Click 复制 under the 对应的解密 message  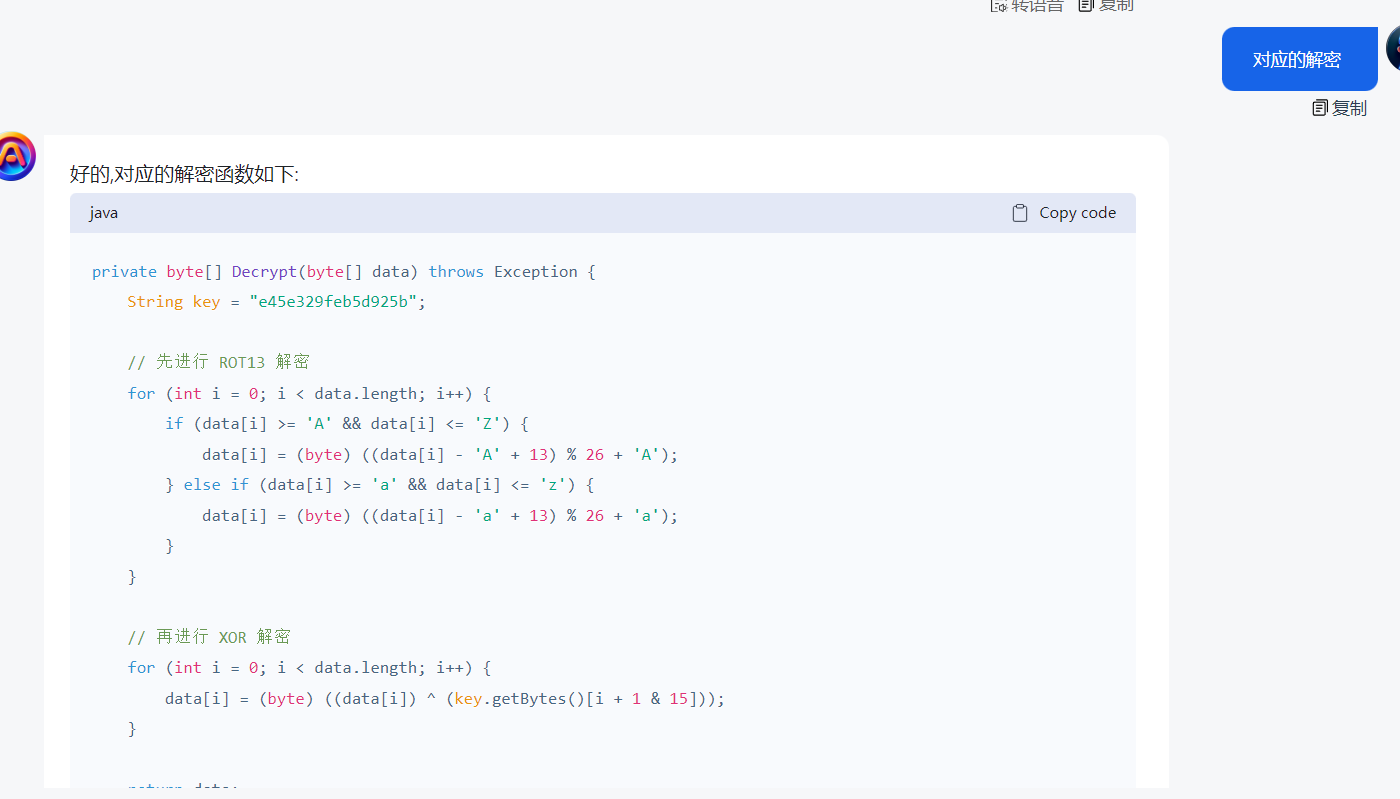[1339, 108]
